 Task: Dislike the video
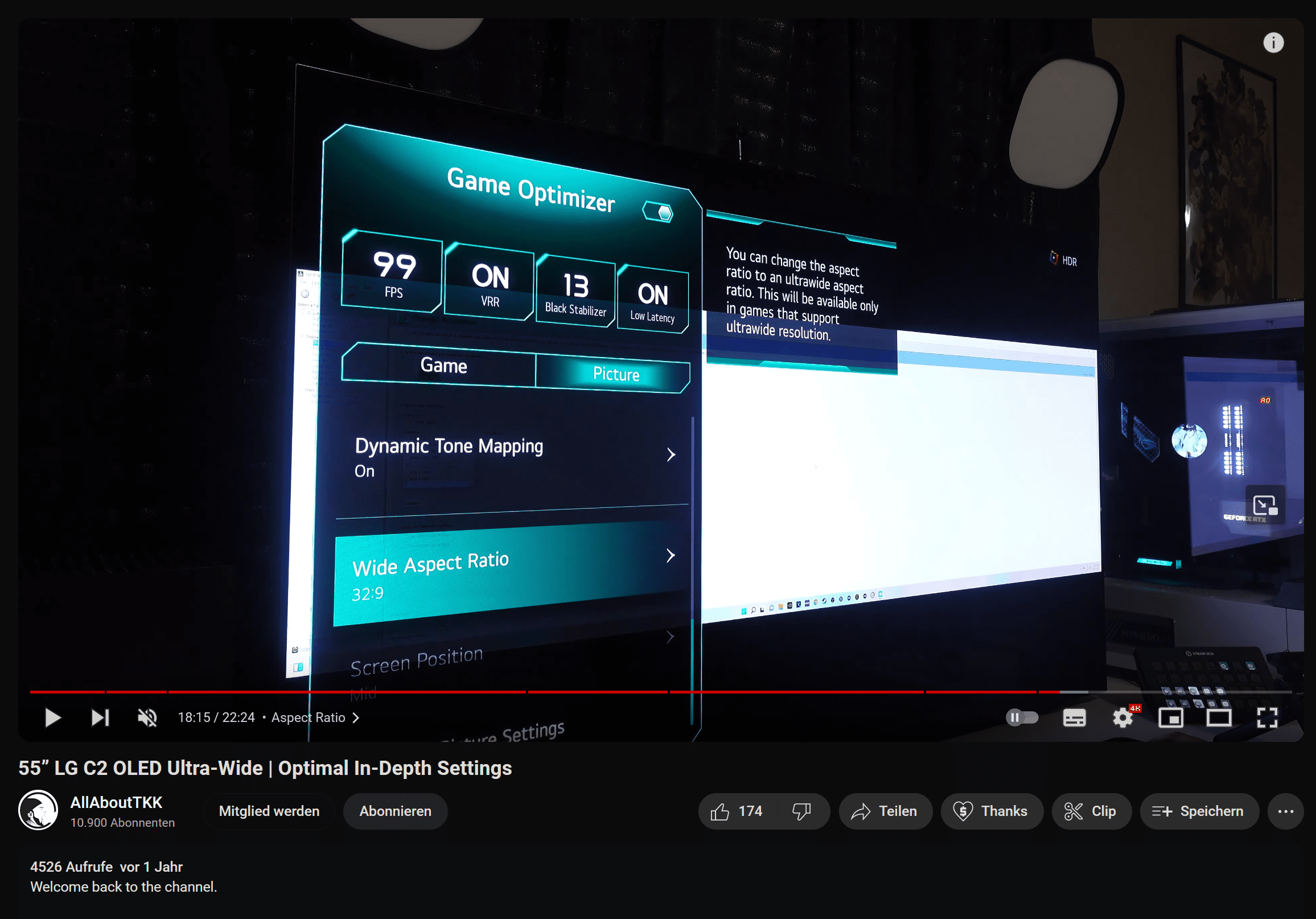[x=802, y=811]
